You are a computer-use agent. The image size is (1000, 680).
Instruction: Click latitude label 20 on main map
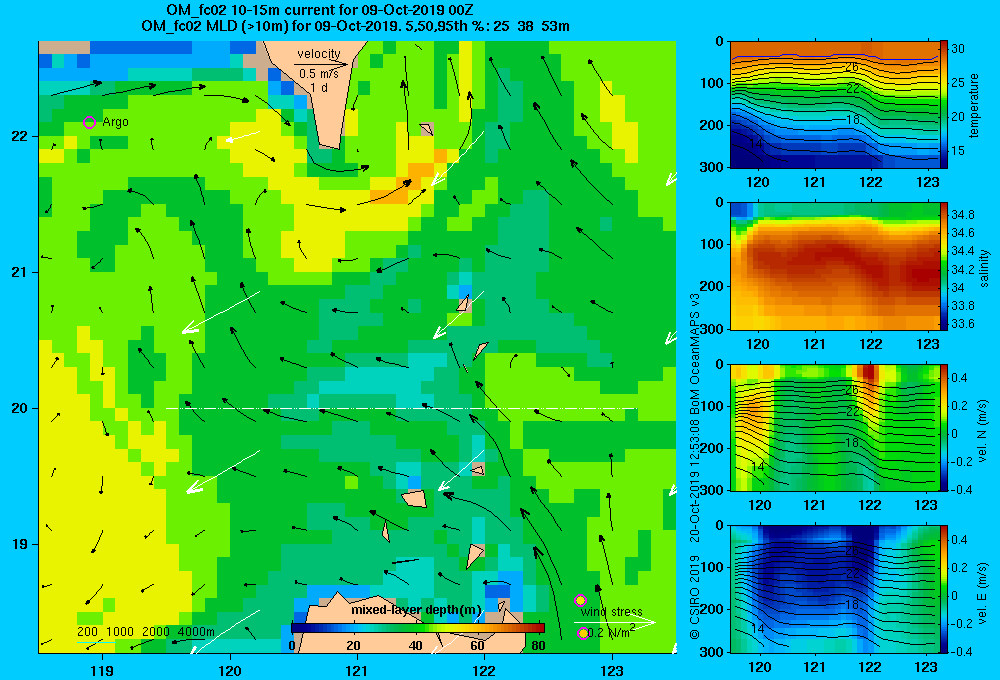point(19,408)
